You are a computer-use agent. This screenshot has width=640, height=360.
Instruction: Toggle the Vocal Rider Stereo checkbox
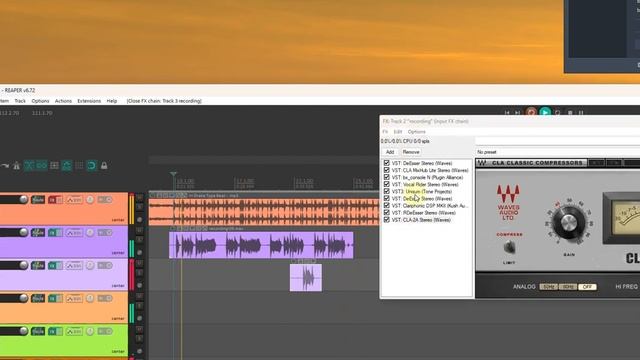pyautogui.click(x=386, y=184)
